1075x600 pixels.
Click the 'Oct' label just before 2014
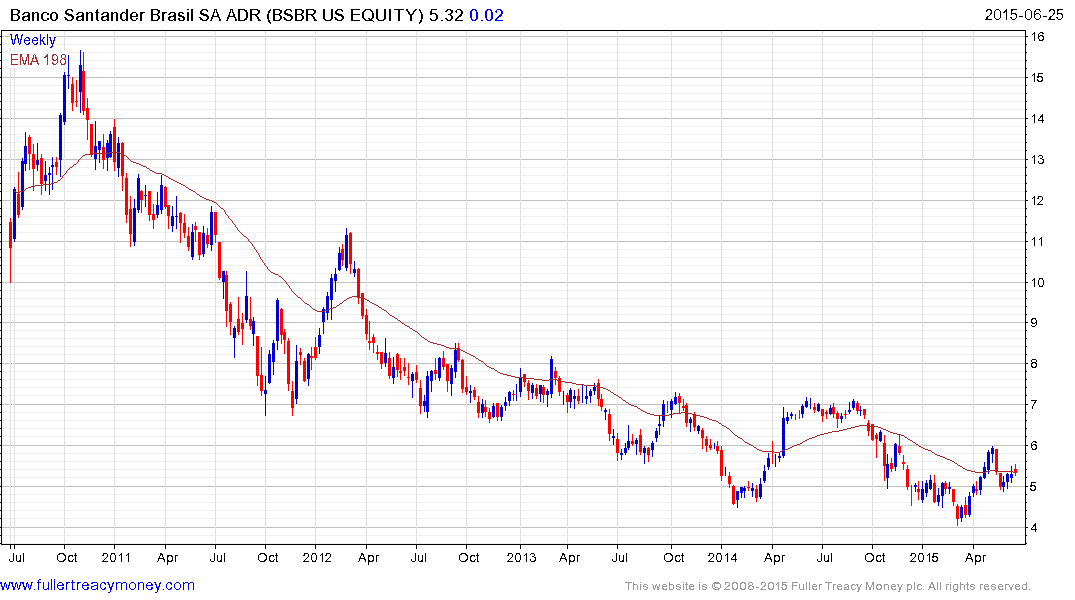pos(673,557)
